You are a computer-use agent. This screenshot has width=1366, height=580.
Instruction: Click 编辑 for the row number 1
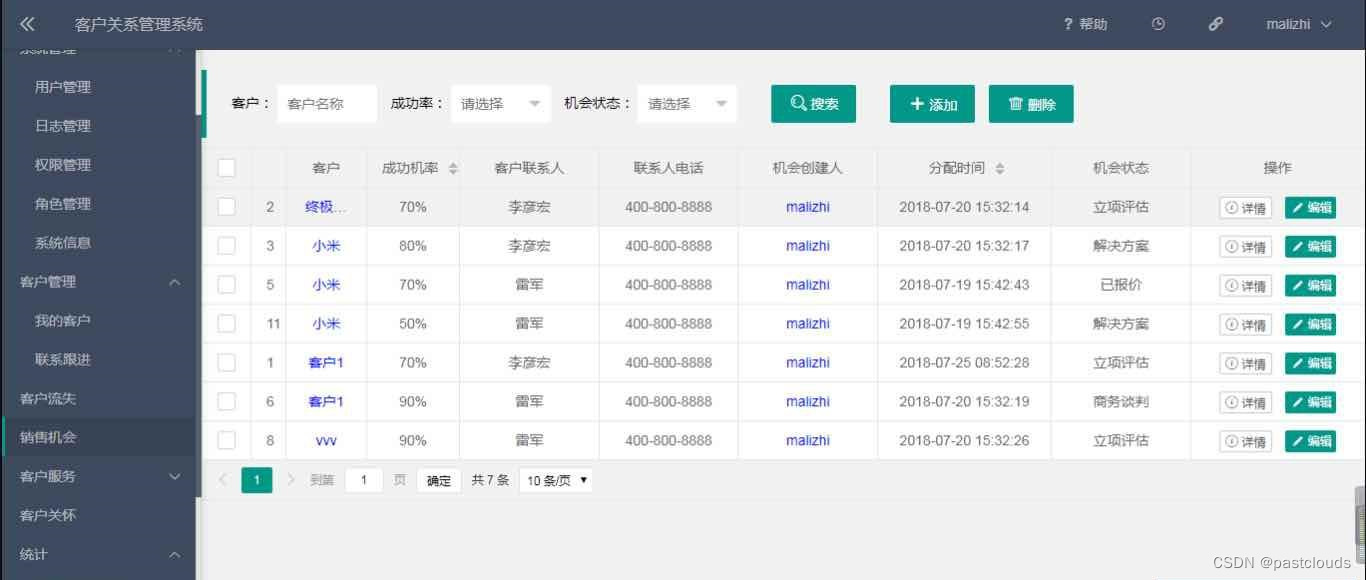coord(1310,364)
